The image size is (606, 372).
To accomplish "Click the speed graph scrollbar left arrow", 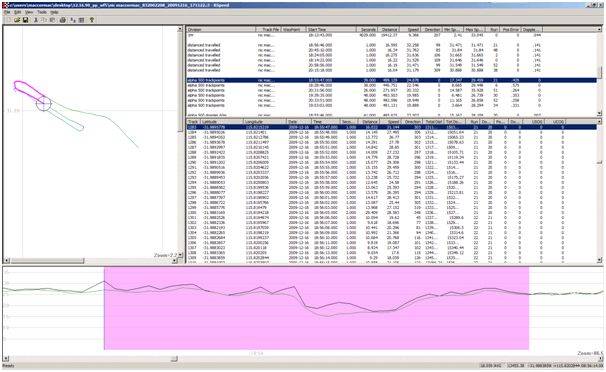I will 6,359.
